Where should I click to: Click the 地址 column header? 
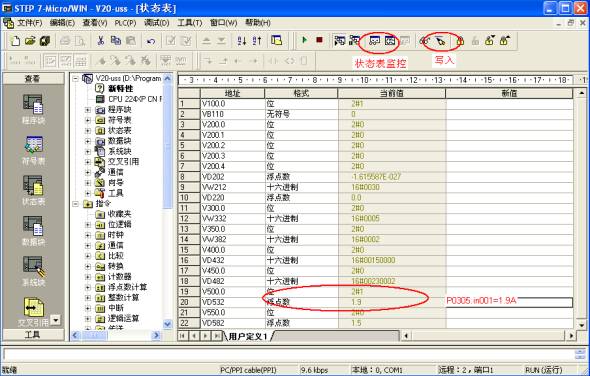coord(233,93)
